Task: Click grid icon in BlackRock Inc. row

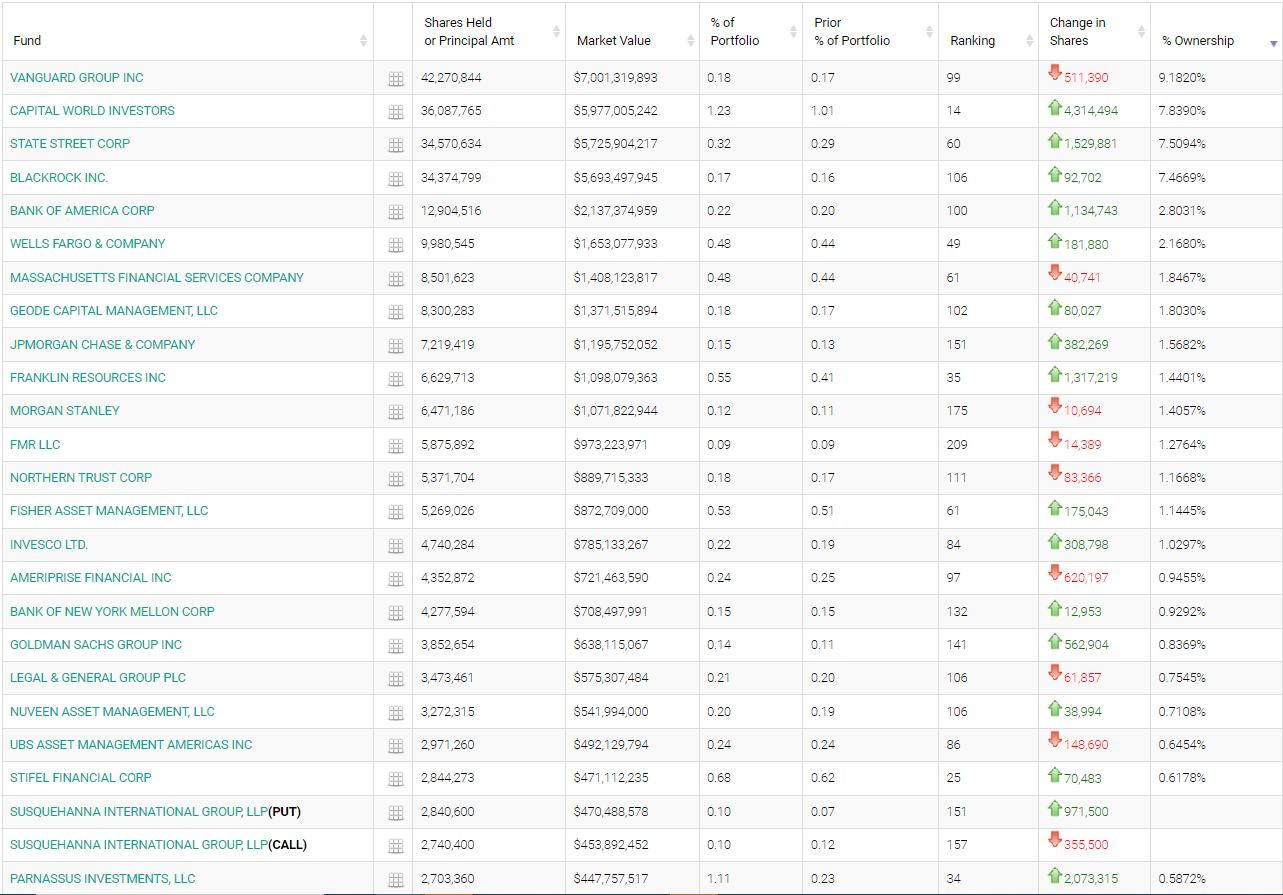Action: click(395, 179)
